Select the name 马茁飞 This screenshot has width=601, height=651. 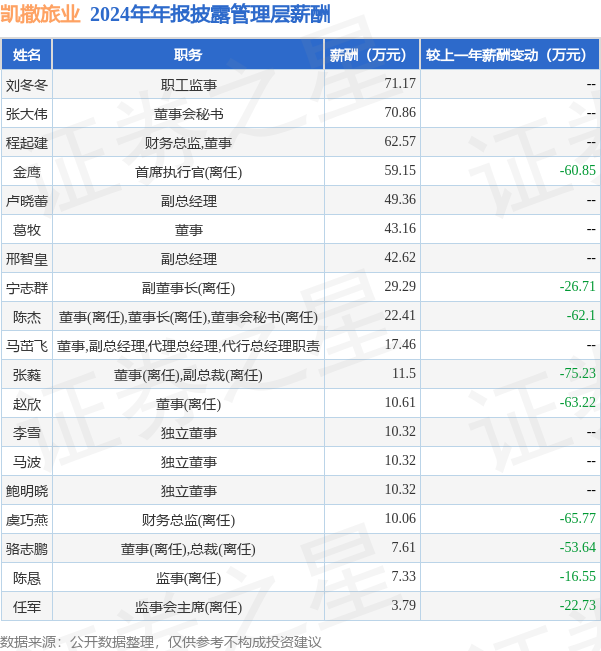(27, 346)
